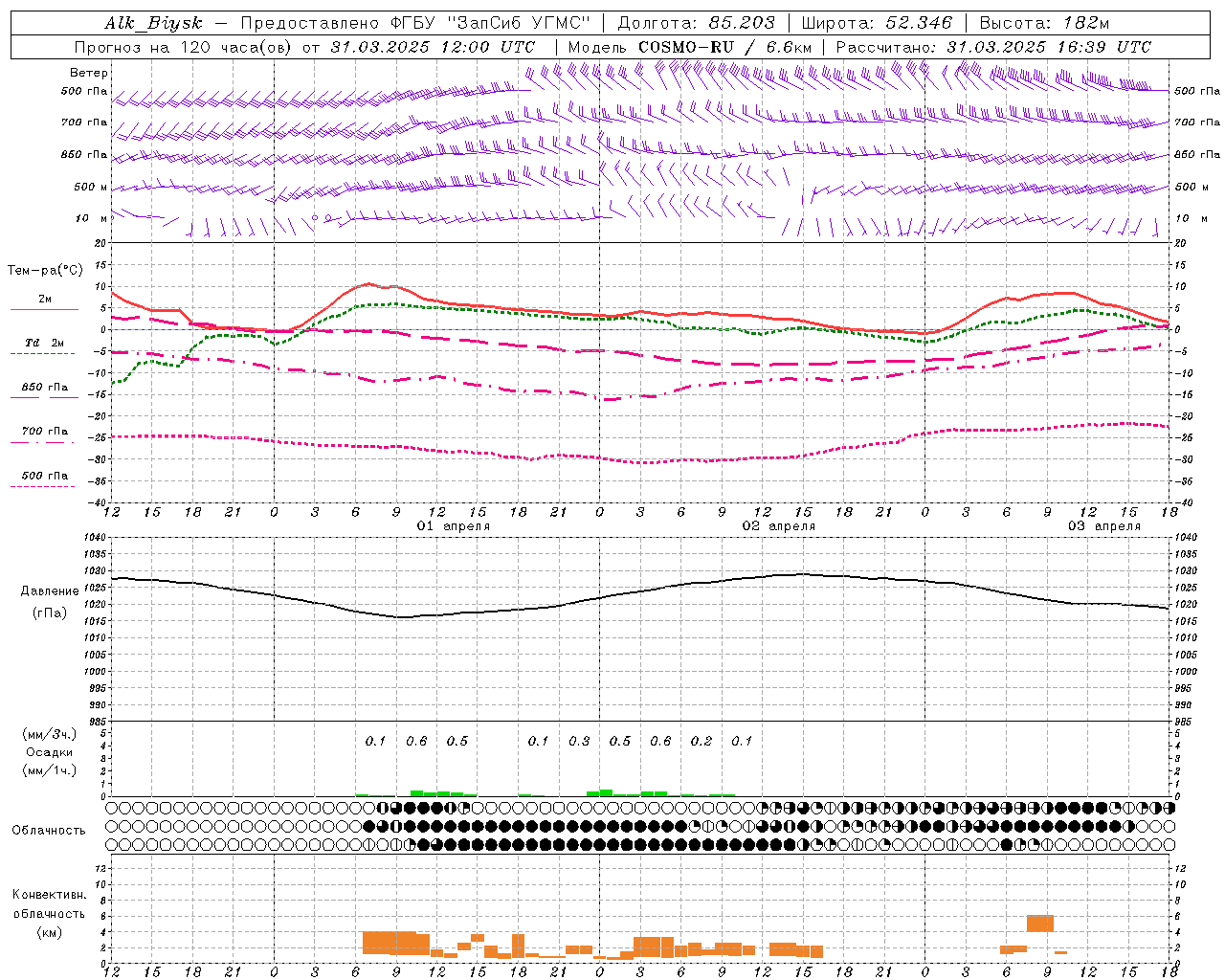Click the '(гПа)' unit label under Давление

click(x=50, y=613)
